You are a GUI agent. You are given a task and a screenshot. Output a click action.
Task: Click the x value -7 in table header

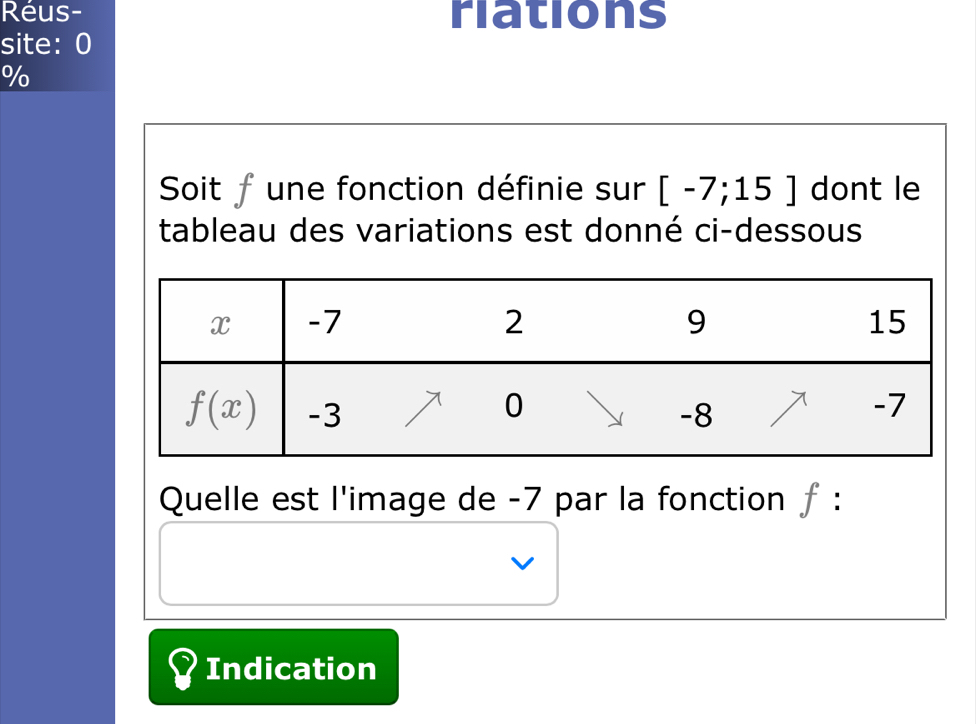pos(325,322)
